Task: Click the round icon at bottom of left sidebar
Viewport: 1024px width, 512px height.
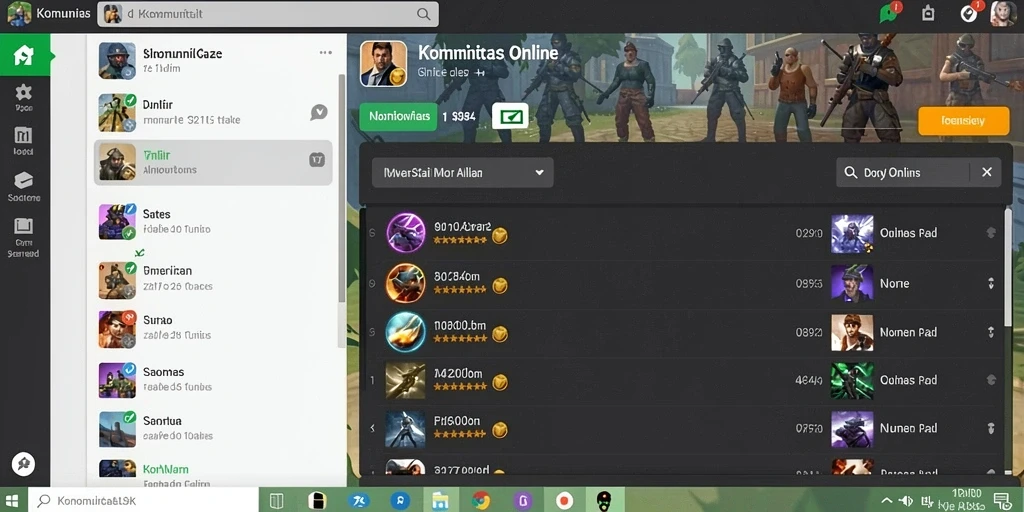Action: coord(24,464)
